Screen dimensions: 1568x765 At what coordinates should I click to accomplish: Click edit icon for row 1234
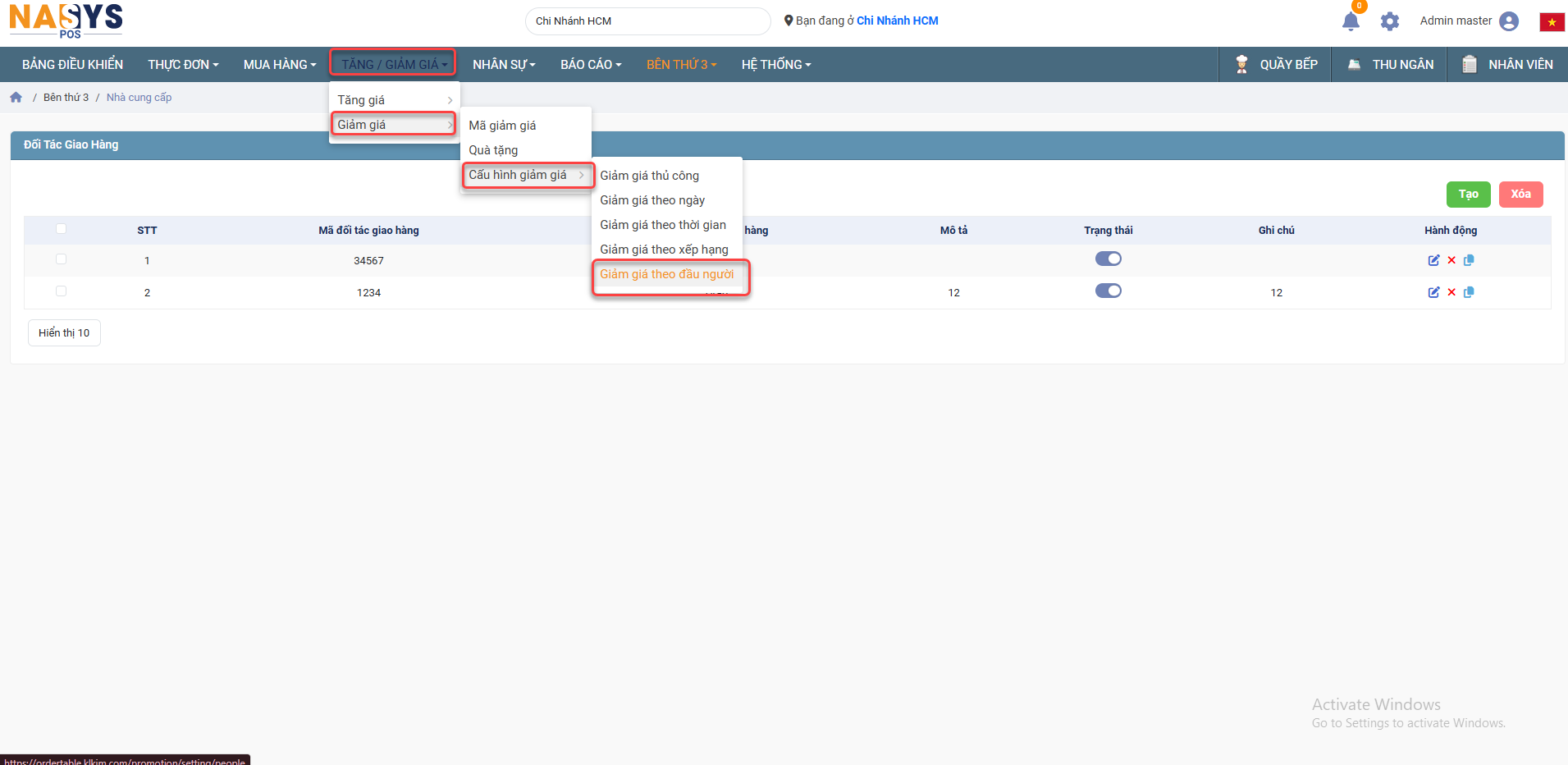(x=1433, y=292)
